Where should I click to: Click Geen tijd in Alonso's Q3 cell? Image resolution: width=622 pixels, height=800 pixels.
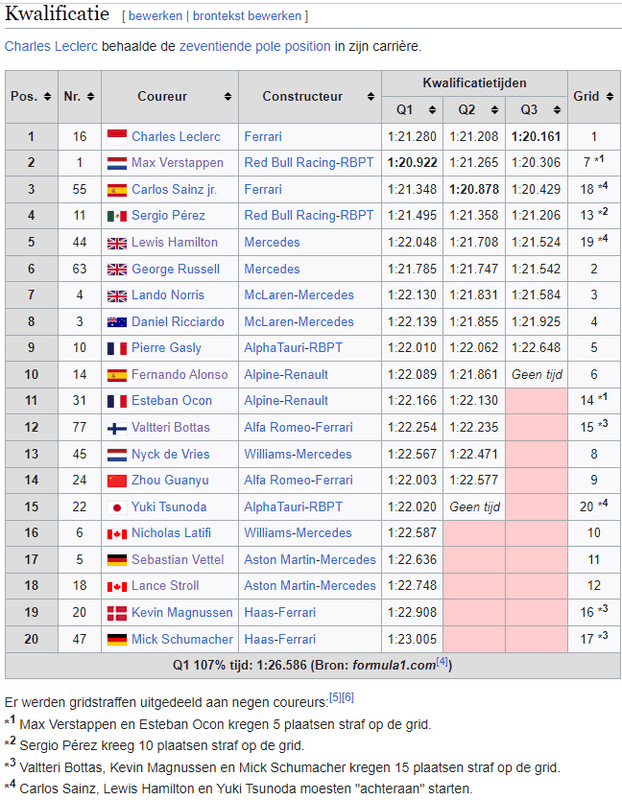click(x=537, y=375)
